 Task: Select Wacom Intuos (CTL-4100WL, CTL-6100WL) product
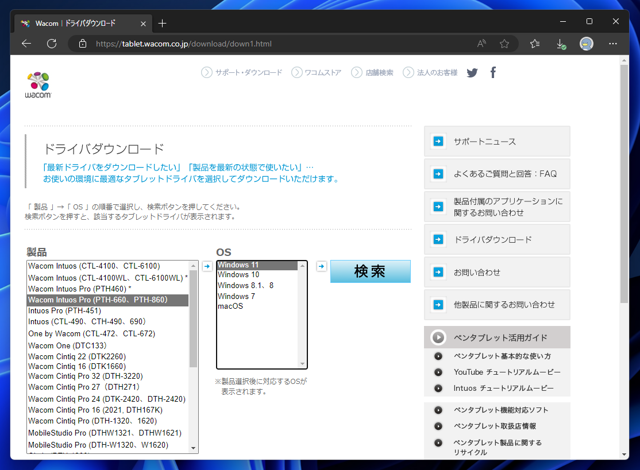pos(107,278)
